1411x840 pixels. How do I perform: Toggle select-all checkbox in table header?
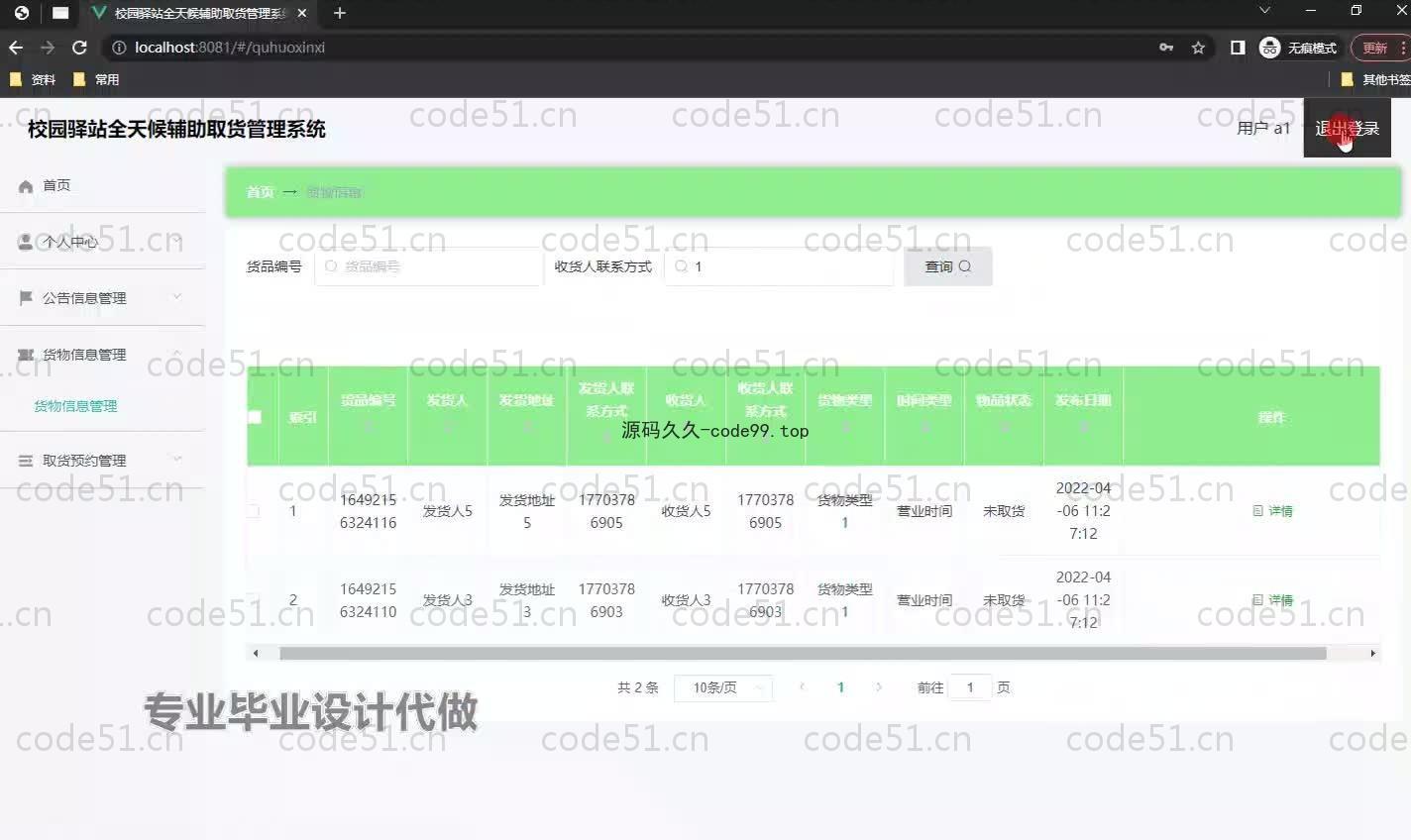pyautogui.click(x=255, y=417)
